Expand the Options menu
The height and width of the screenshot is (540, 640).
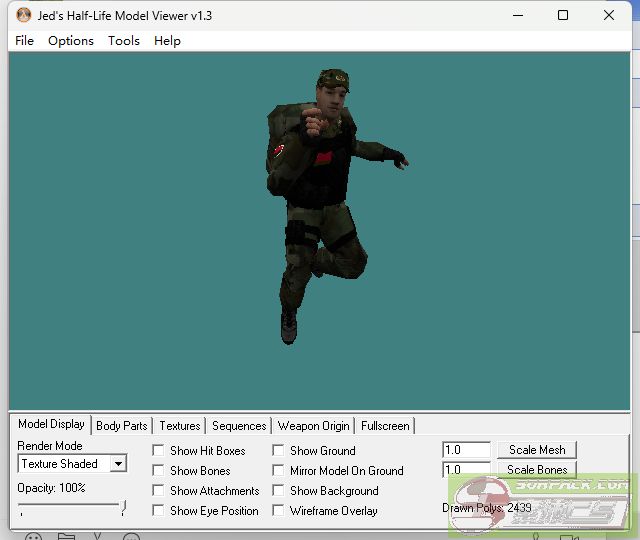[x=71, y=41]
